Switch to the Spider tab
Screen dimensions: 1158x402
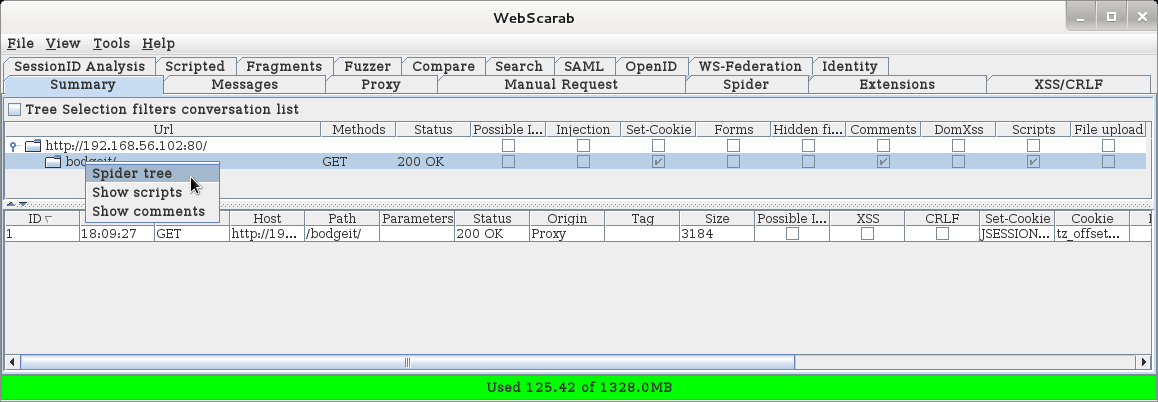tap(746, 84)
